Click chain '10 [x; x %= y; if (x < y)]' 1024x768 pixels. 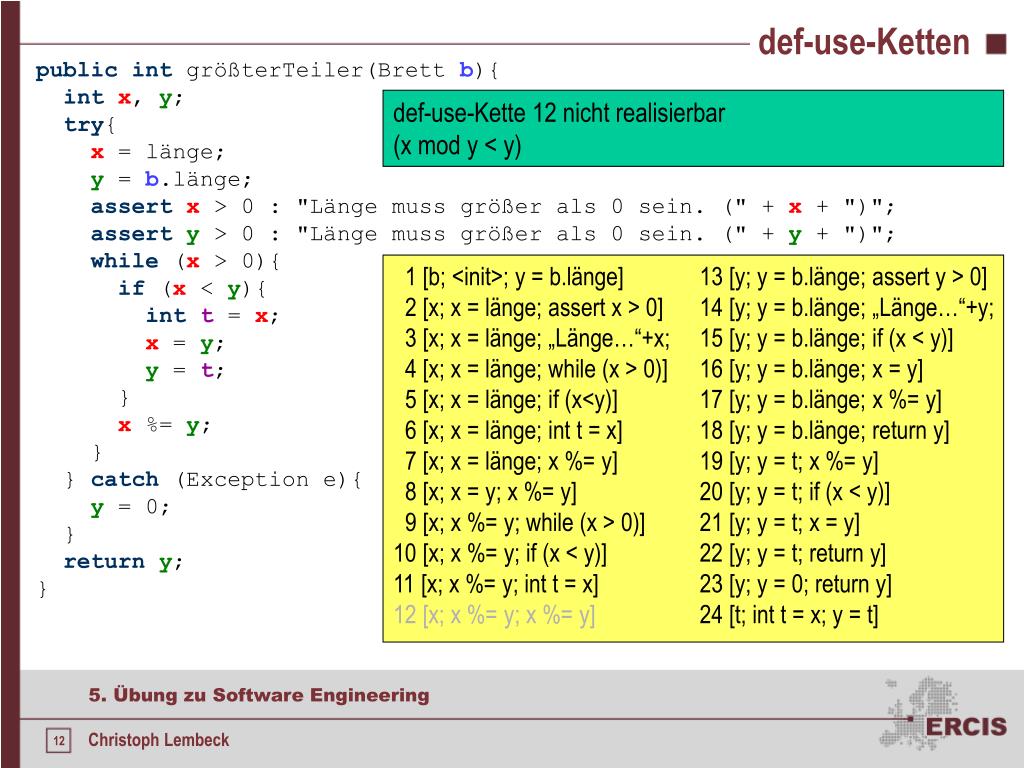[x=500, y=554]
